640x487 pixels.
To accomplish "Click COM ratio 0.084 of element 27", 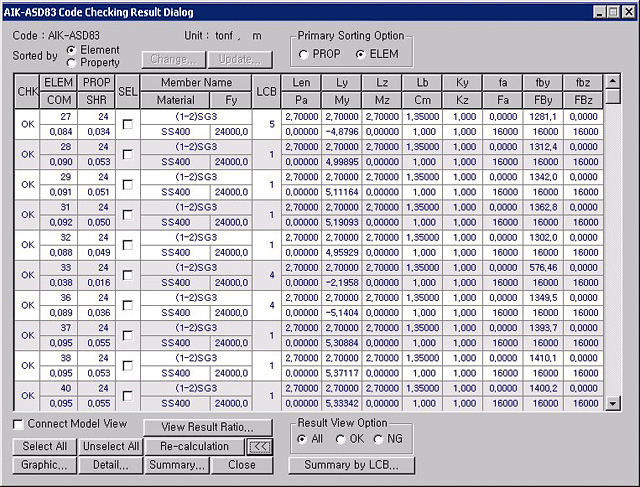I will (59, 132).
